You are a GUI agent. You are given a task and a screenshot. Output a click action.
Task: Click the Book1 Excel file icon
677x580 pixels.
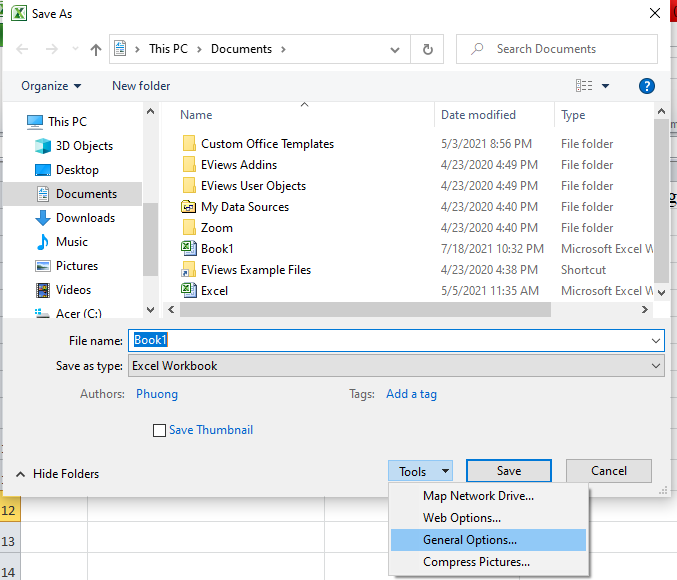click(x=189, y=248)
